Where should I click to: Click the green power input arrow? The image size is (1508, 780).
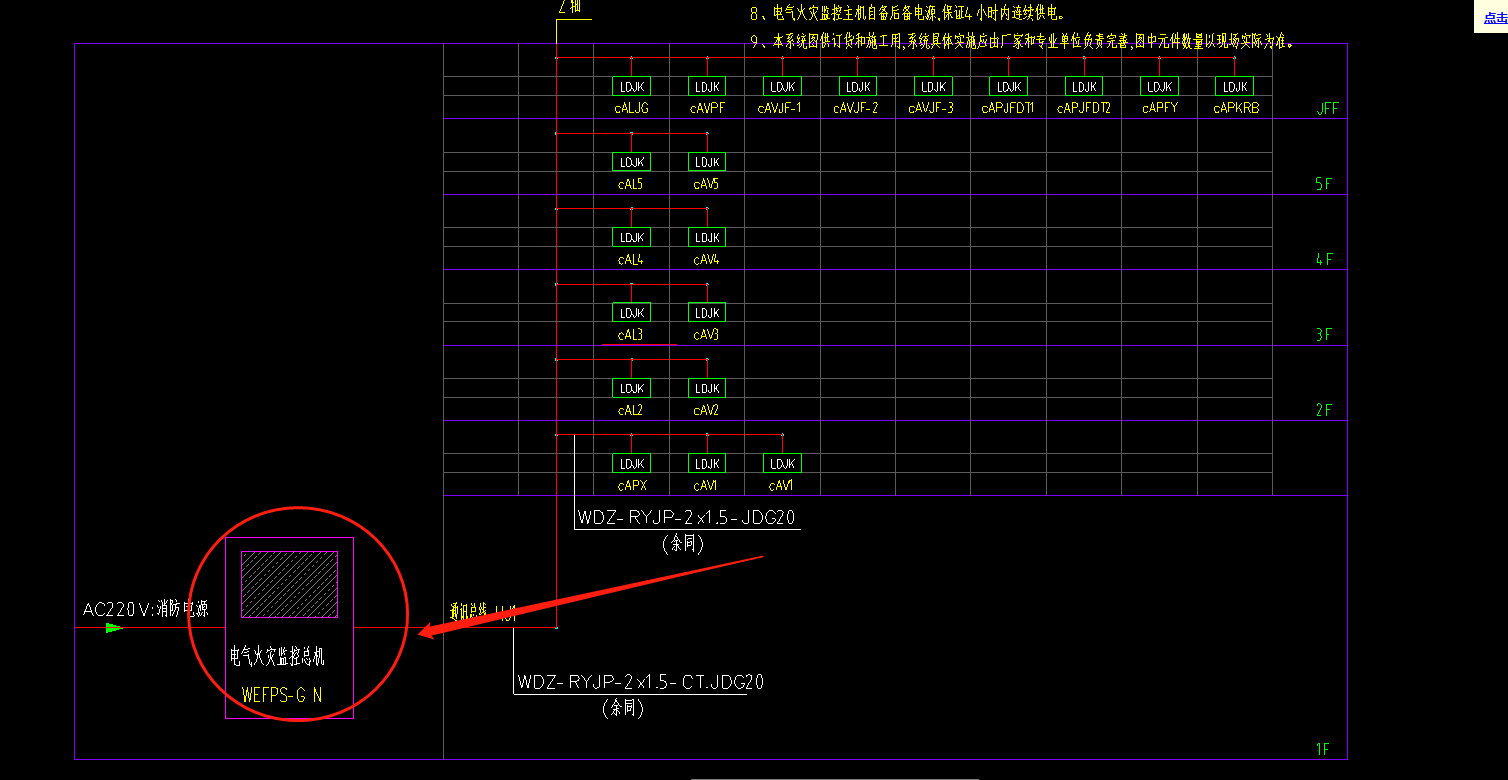pos(114,628)
